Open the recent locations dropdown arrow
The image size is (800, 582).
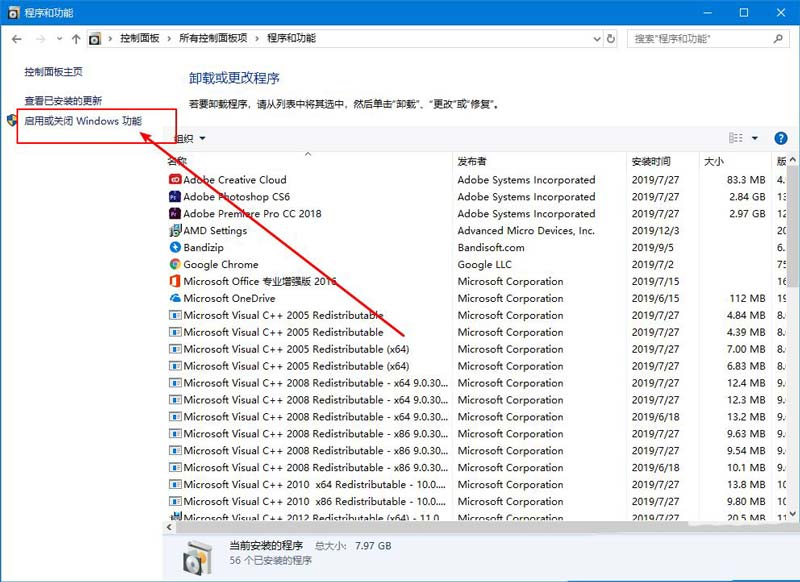(60, 39)
